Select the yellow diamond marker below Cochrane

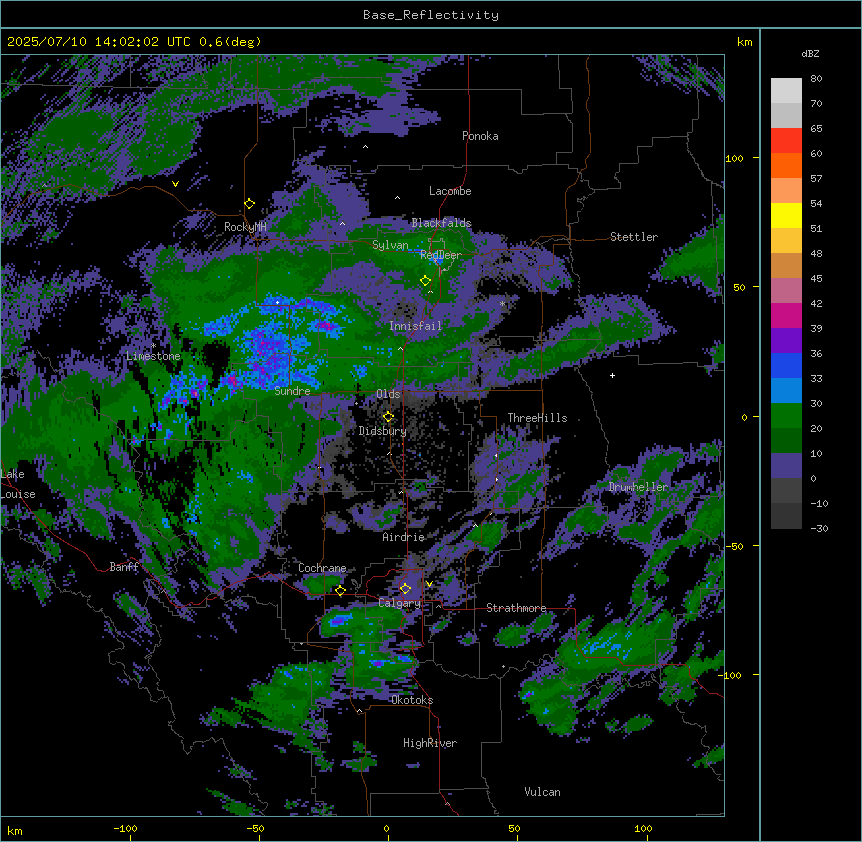pyautogui.click(x=340, y=590)
